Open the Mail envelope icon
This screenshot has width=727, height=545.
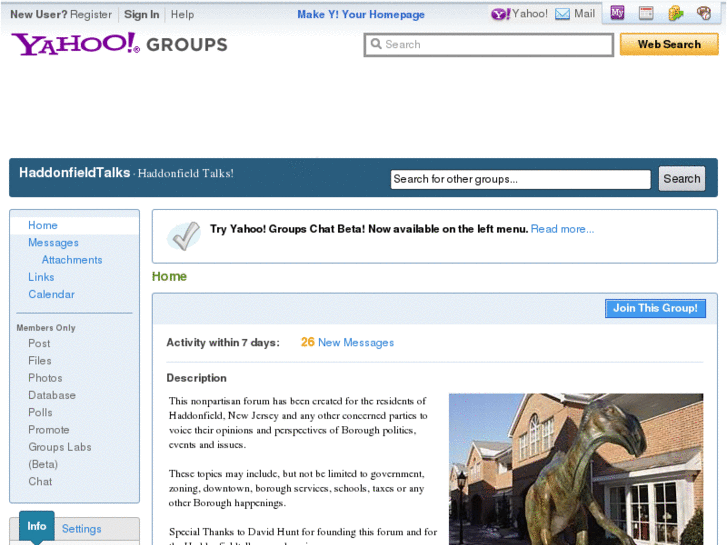click(562, 14)
